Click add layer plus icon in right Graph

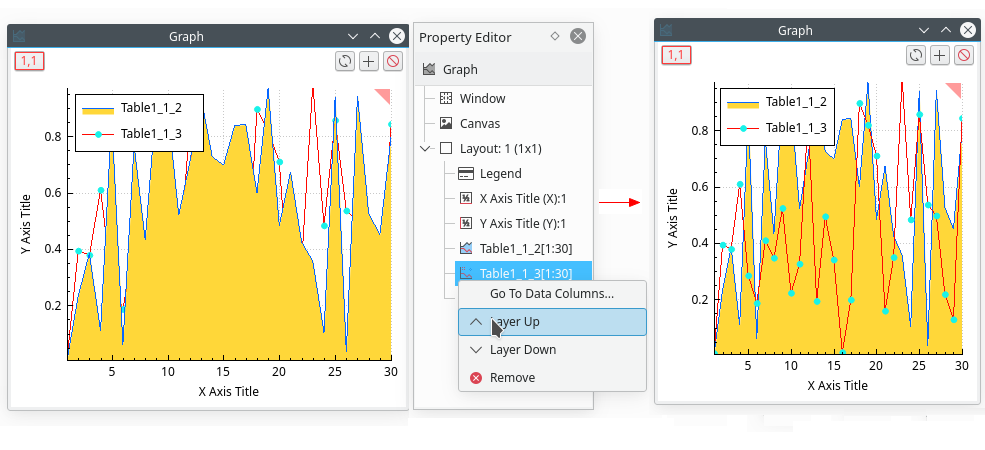click(940, 55)
